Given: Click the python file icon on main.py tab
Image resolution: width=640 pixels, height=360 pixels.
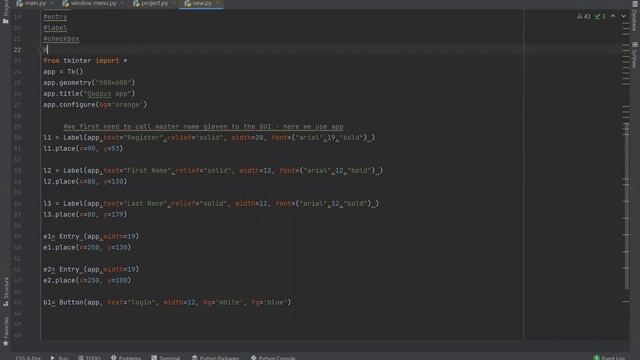Looking at the screenshot, I should 19,3.
